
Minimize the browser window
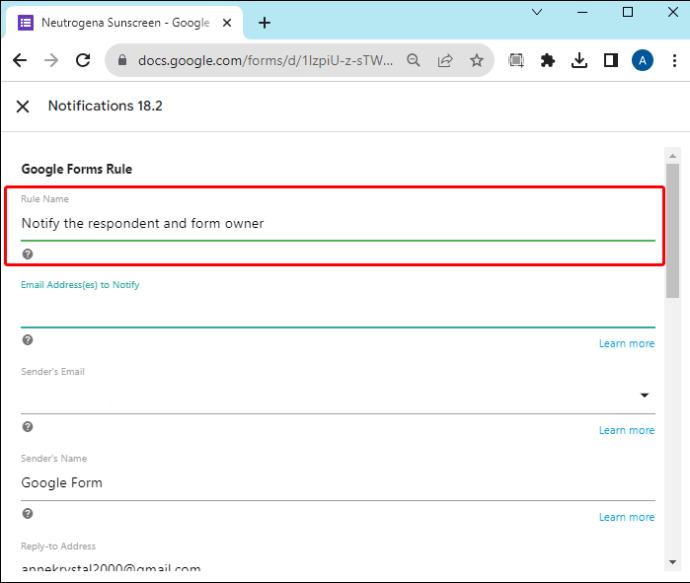[582, 12]
